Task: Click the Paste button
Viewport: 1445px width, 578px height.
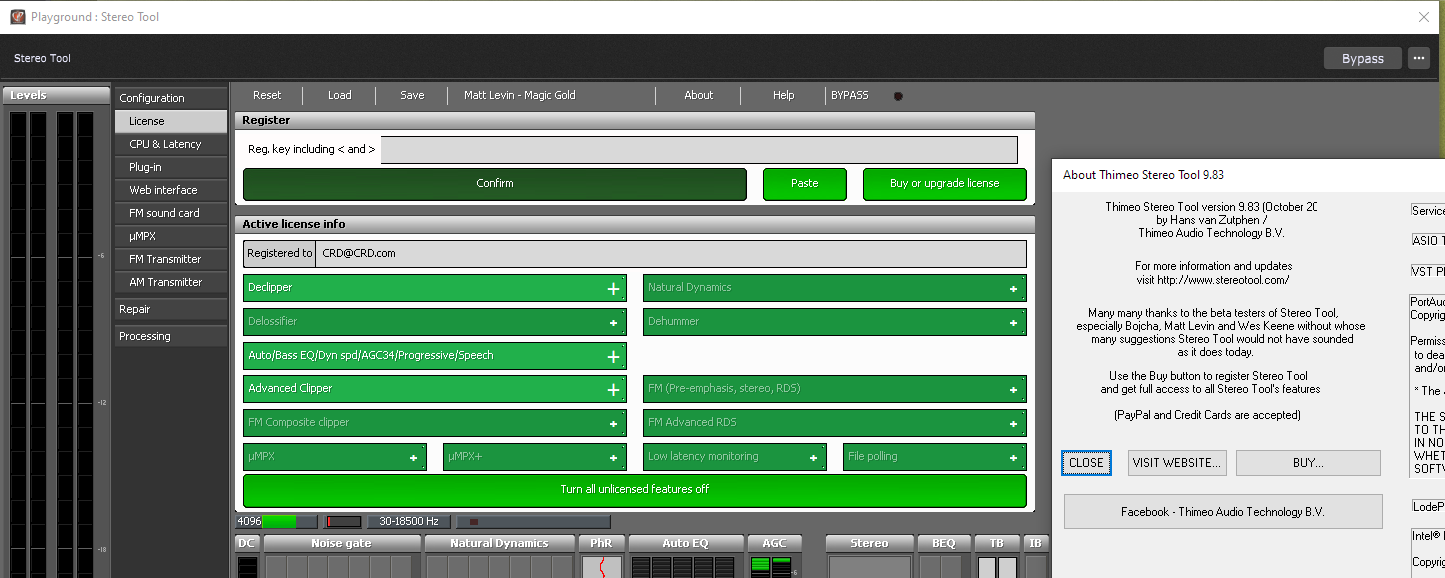Action: [x=805, y=184]
